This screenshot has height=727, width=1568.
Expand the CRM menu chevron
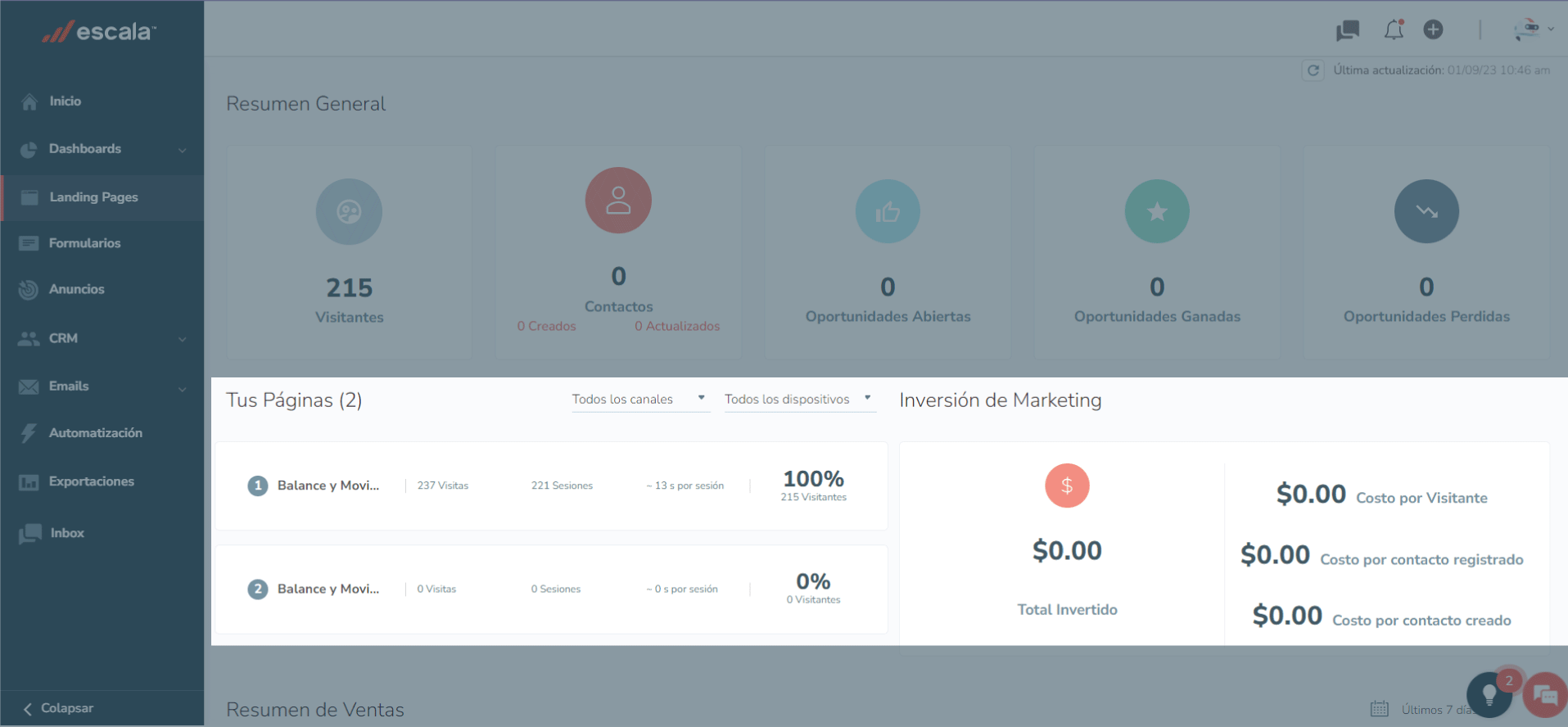[182, 339]
